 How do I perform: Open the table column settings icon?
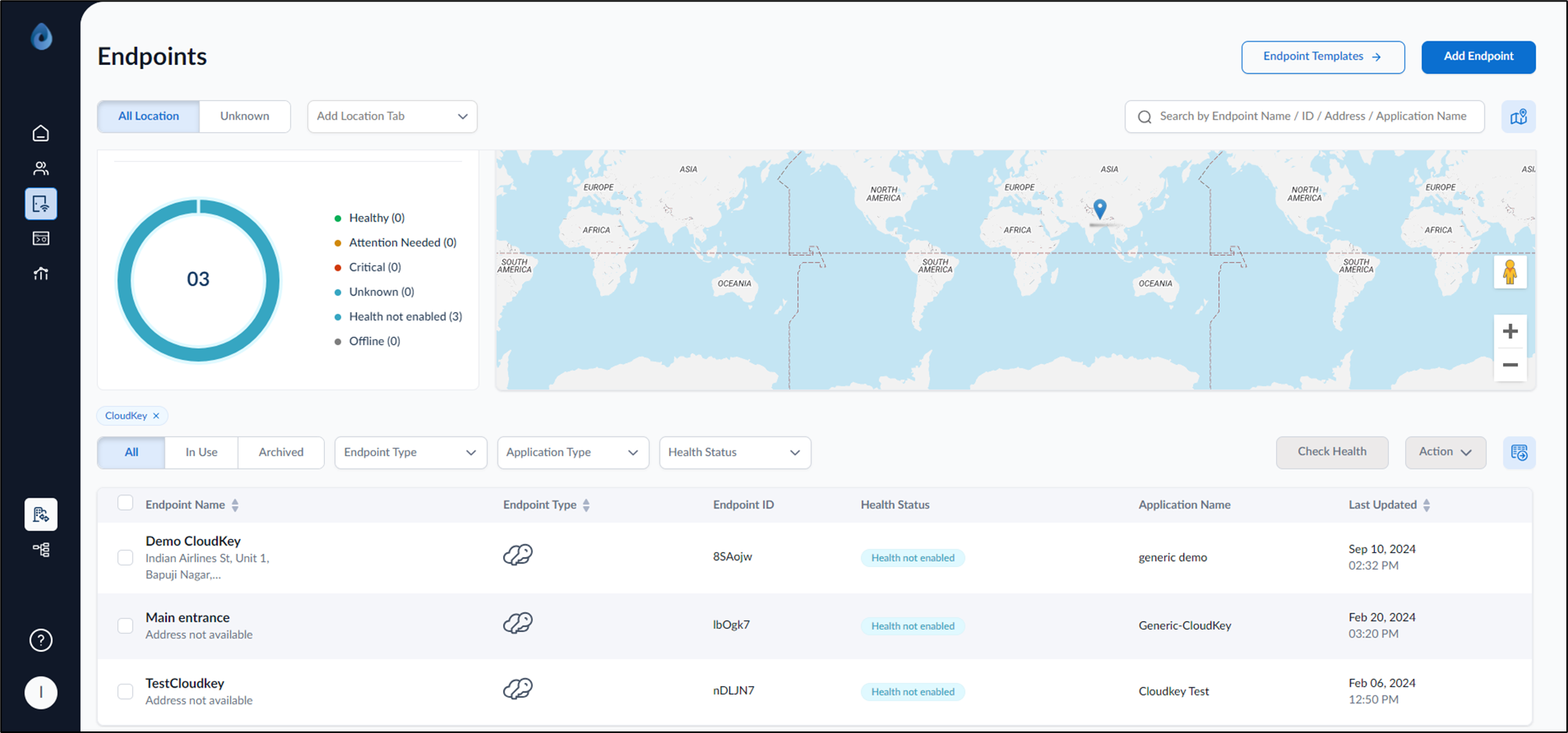[x=1519, y=452]
